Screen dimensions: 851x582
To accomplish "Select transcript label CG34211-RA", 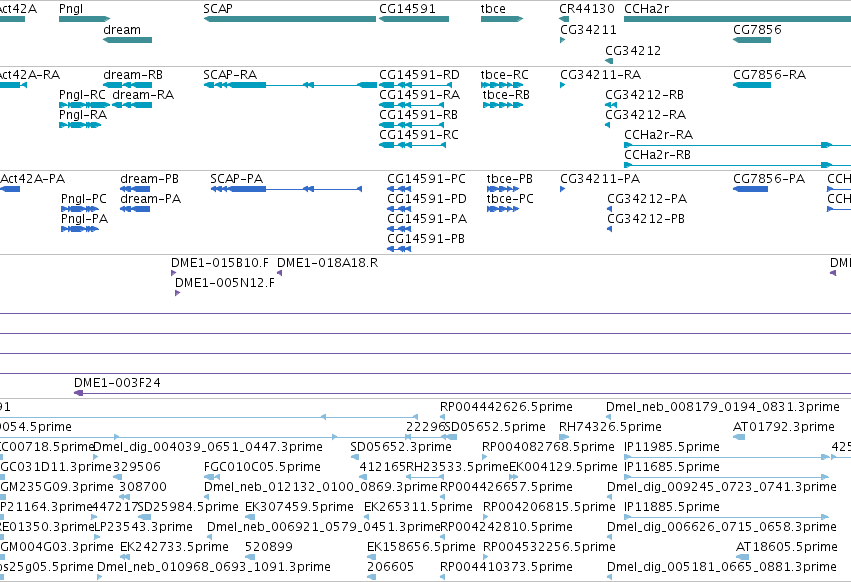I will pyautogui.click(x=600, y=74).
